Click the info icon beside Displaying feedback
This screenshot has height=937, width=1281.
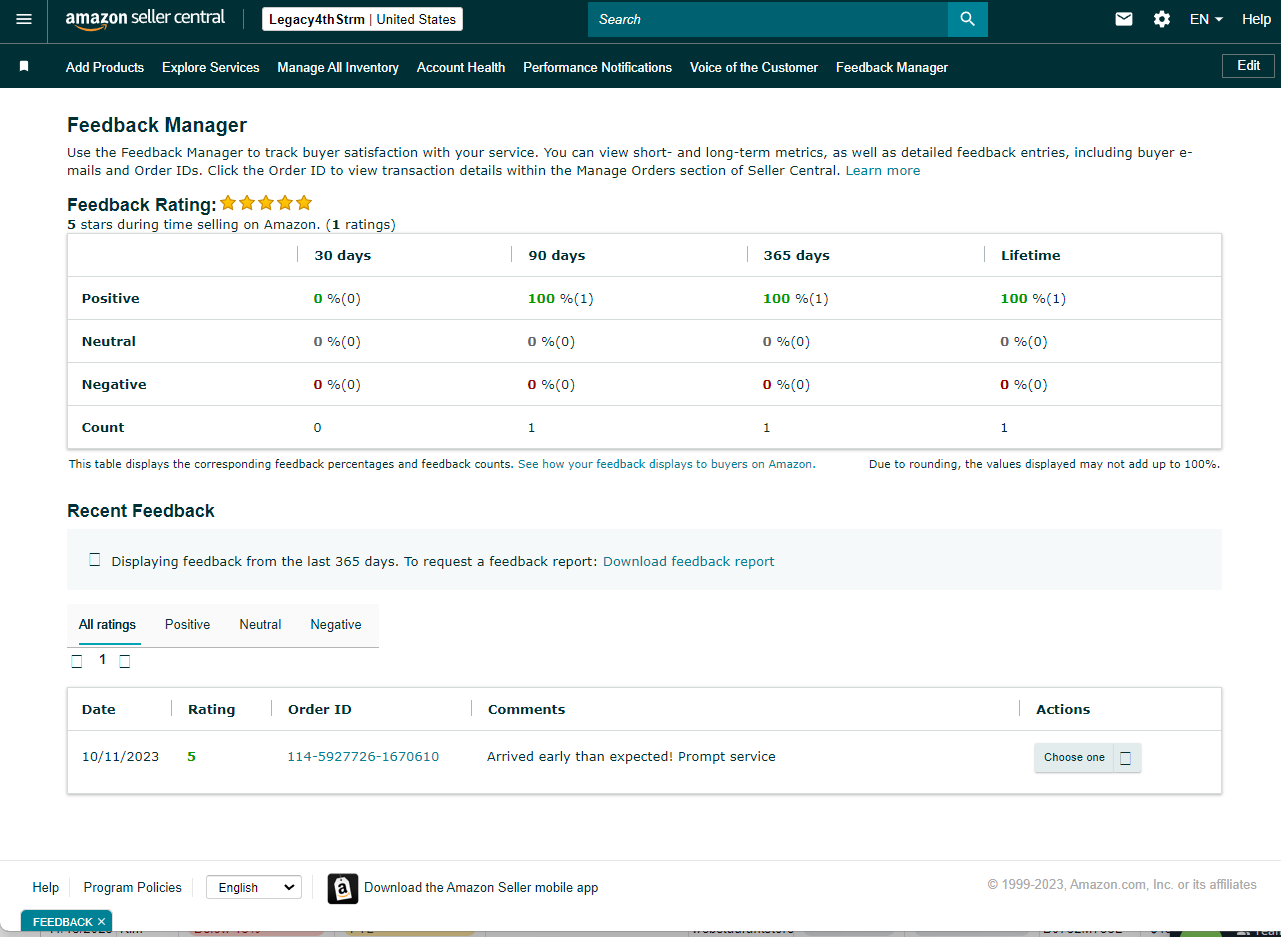coord(95,560)
